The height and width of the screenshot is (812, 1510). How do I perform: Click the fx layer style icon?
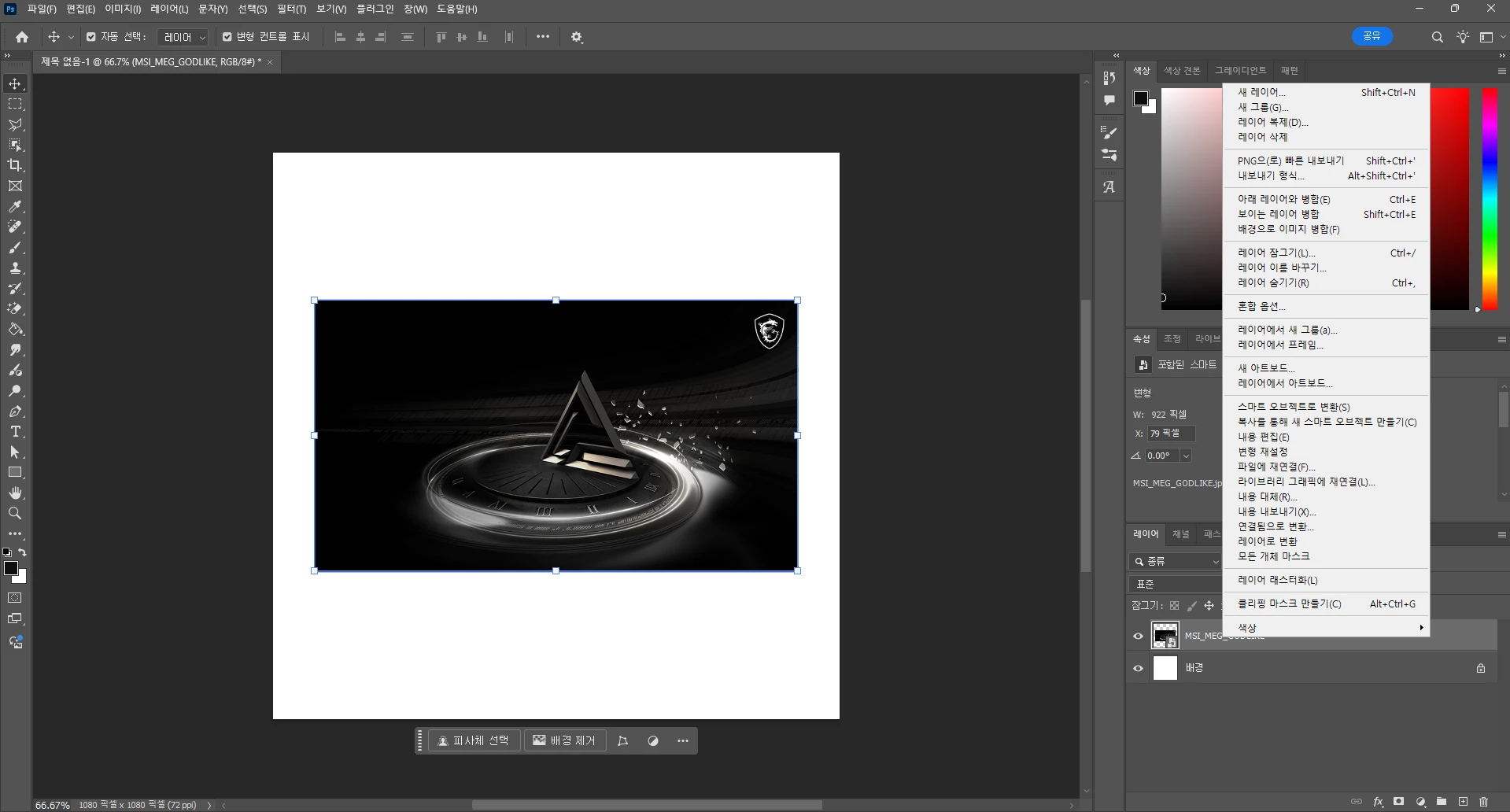coord(1378,802)
